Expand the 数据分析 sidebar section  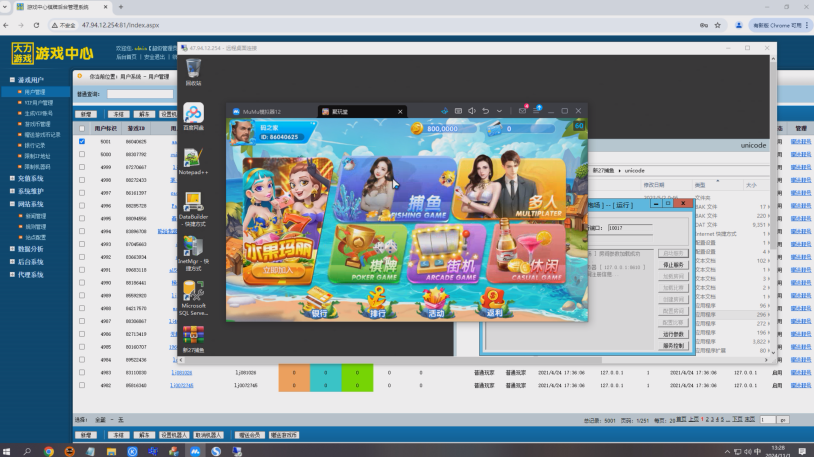coord(30,248)
